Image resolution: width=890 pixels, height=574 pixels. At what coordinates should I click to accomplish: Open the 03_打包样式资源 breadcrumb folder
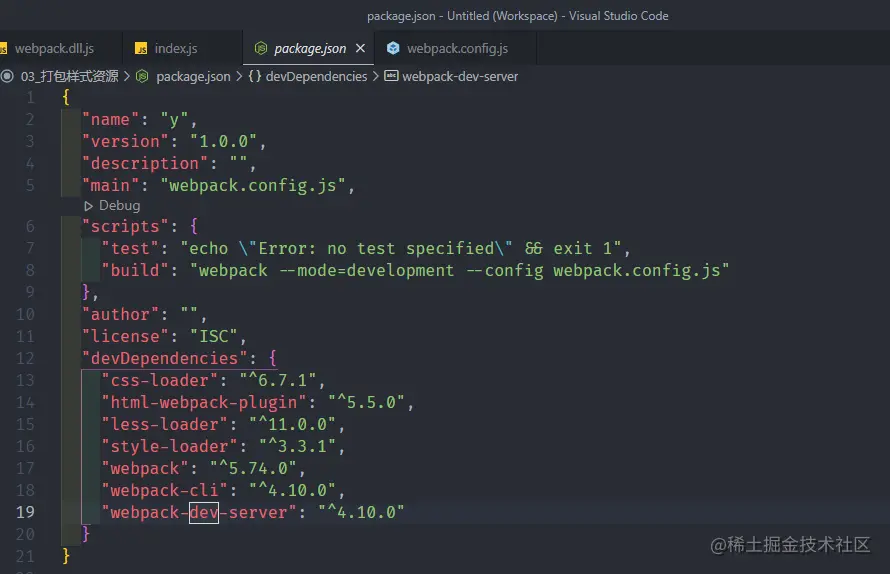click(x=69, y=77)
